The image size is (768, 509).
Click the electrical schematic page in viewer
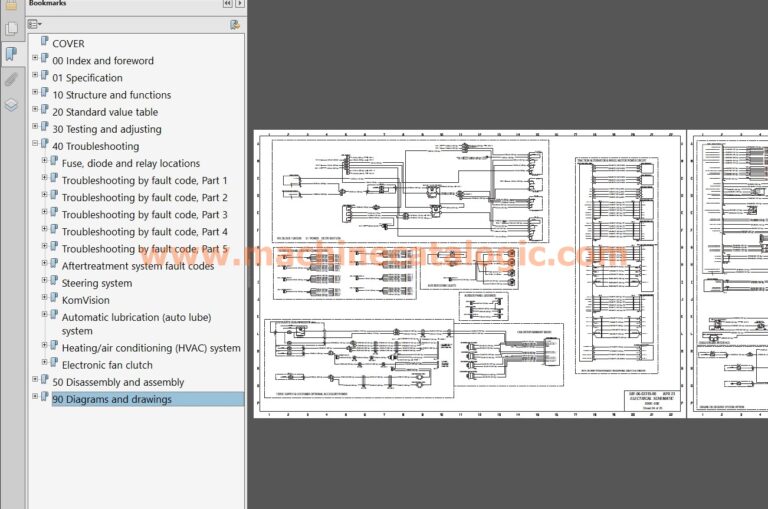coord(469,273)
